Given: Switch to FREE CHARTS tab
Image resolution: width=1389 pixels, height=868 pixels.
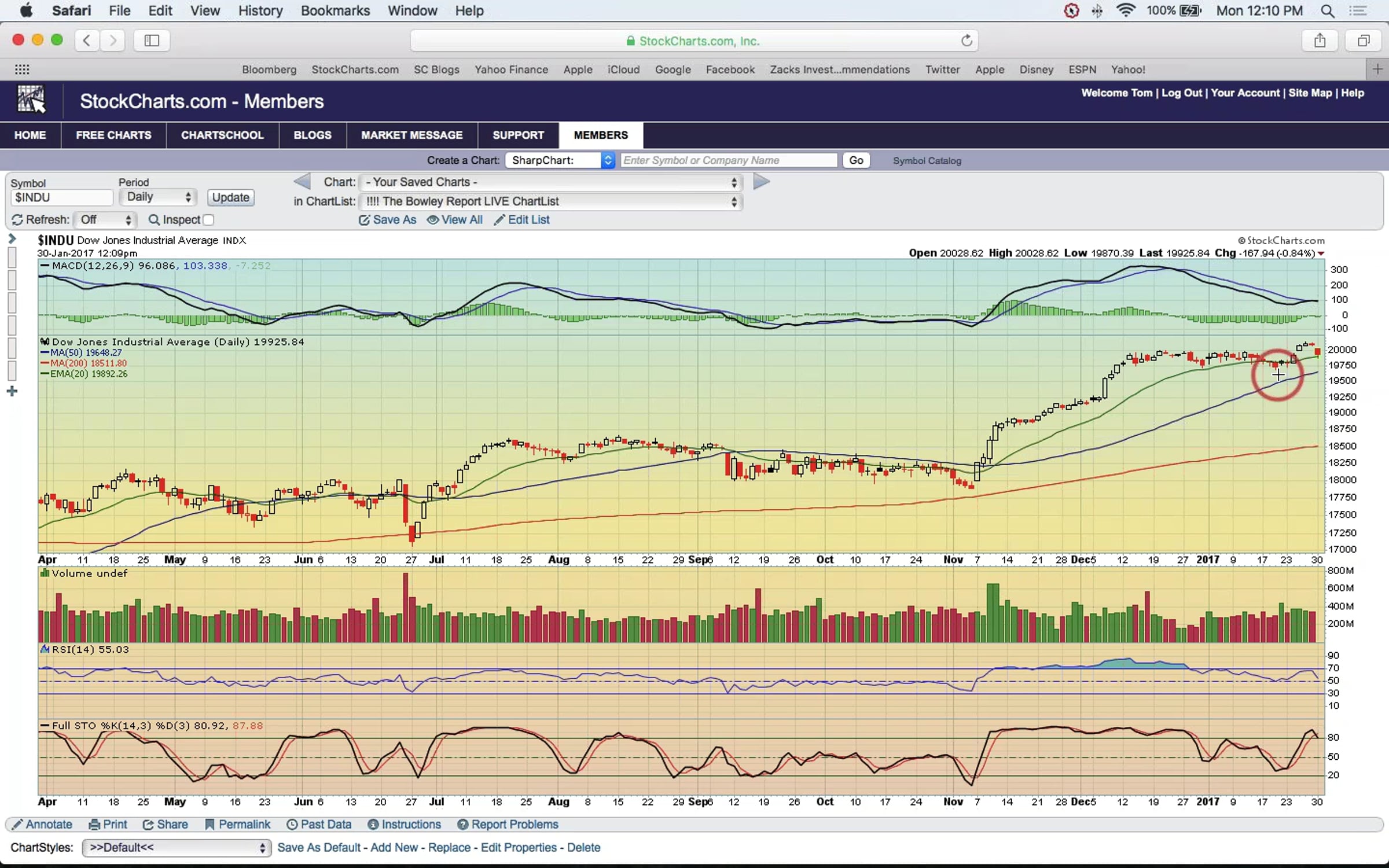Looking at the screenshot, I should (x=113, y=135).
